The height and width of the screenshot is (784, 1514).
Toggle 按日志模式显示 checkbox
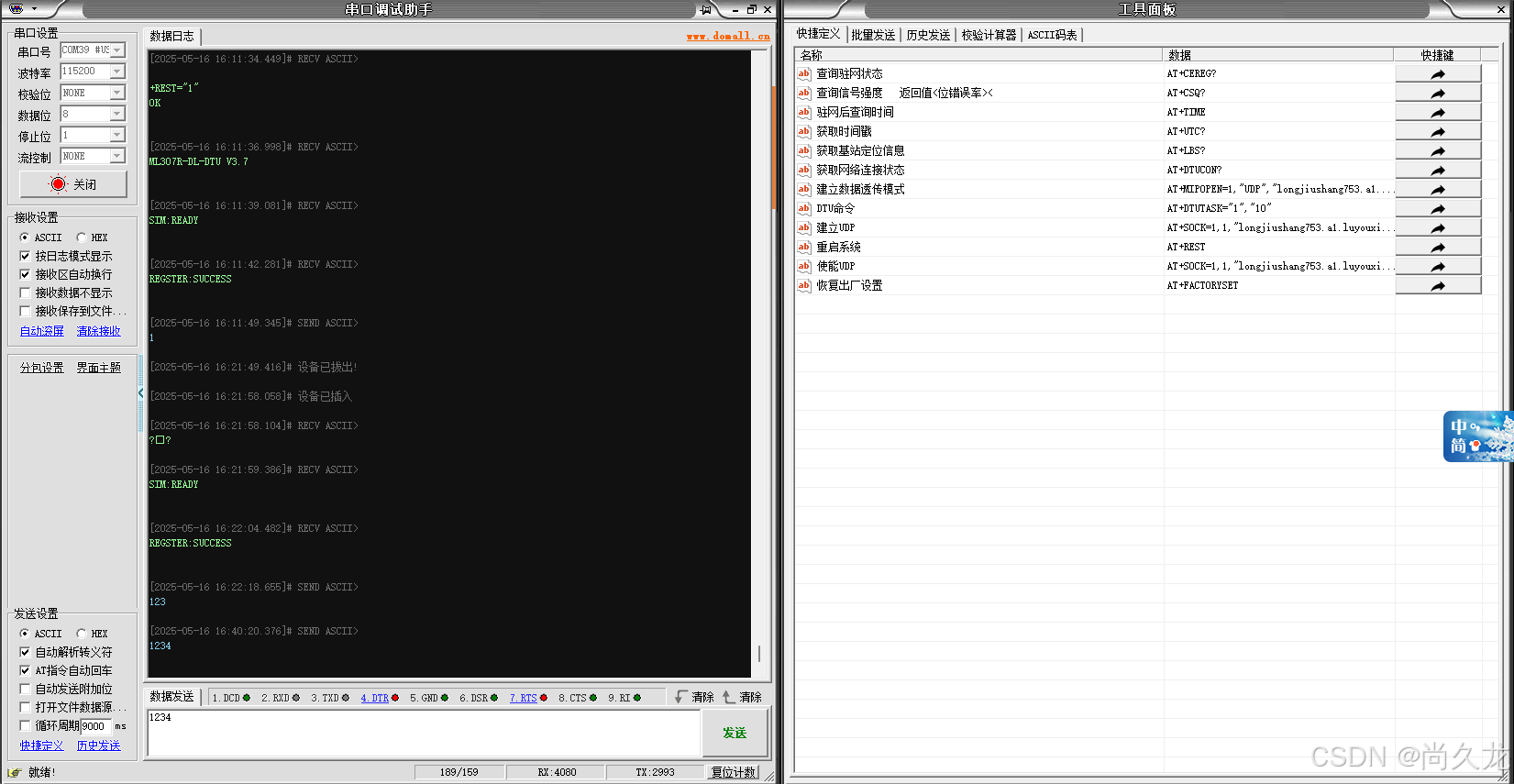(25, 256)
